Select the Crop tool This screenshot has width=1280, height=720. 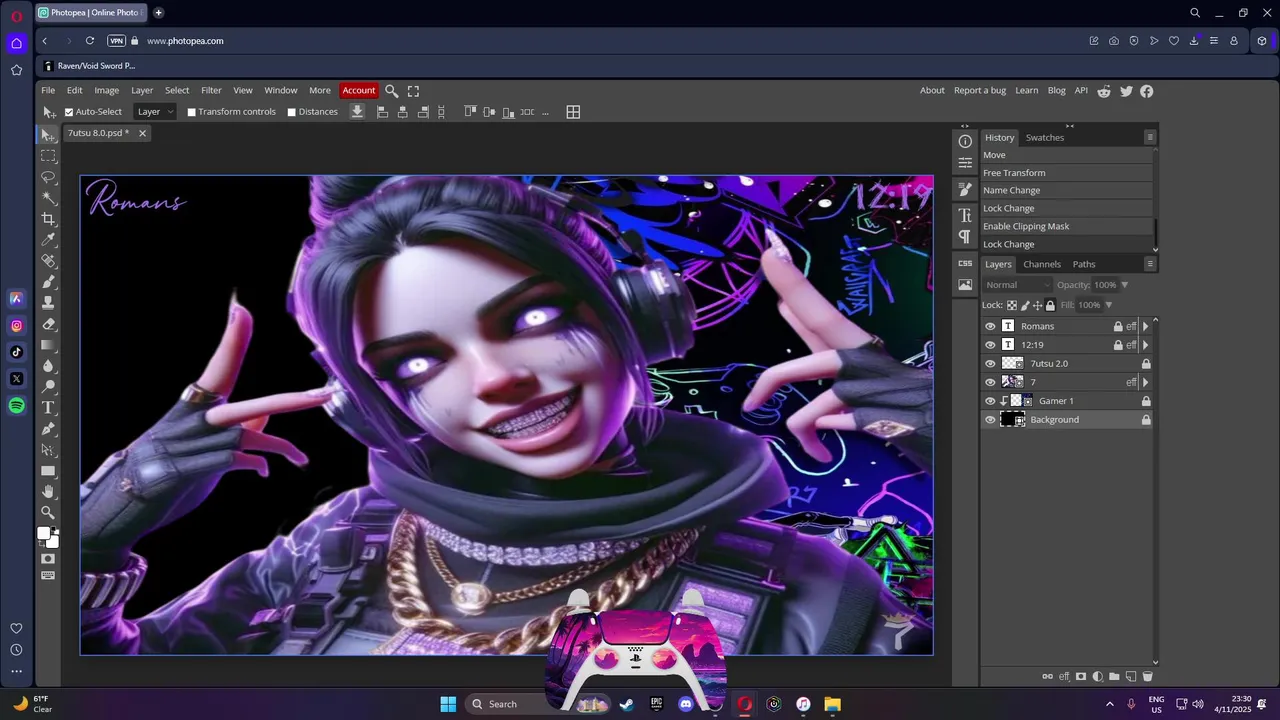[48, 219]
